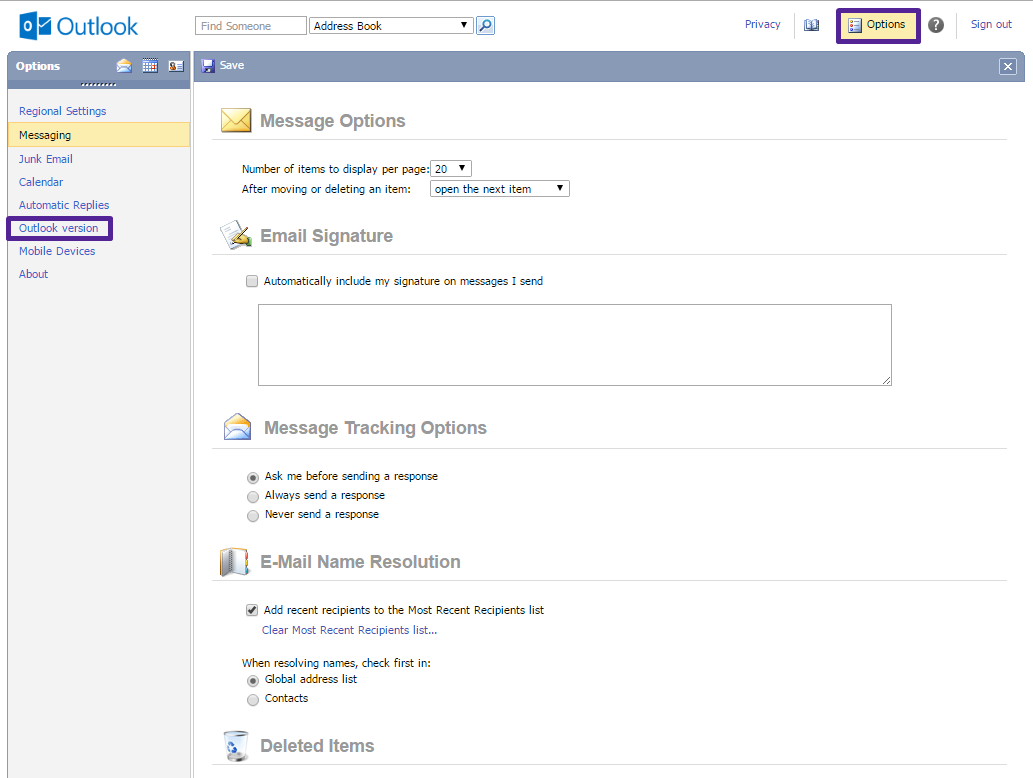Screen dimensions: 1033x778
Task: Open Calendar icon in Options header
Action: (x=150, y=66)
